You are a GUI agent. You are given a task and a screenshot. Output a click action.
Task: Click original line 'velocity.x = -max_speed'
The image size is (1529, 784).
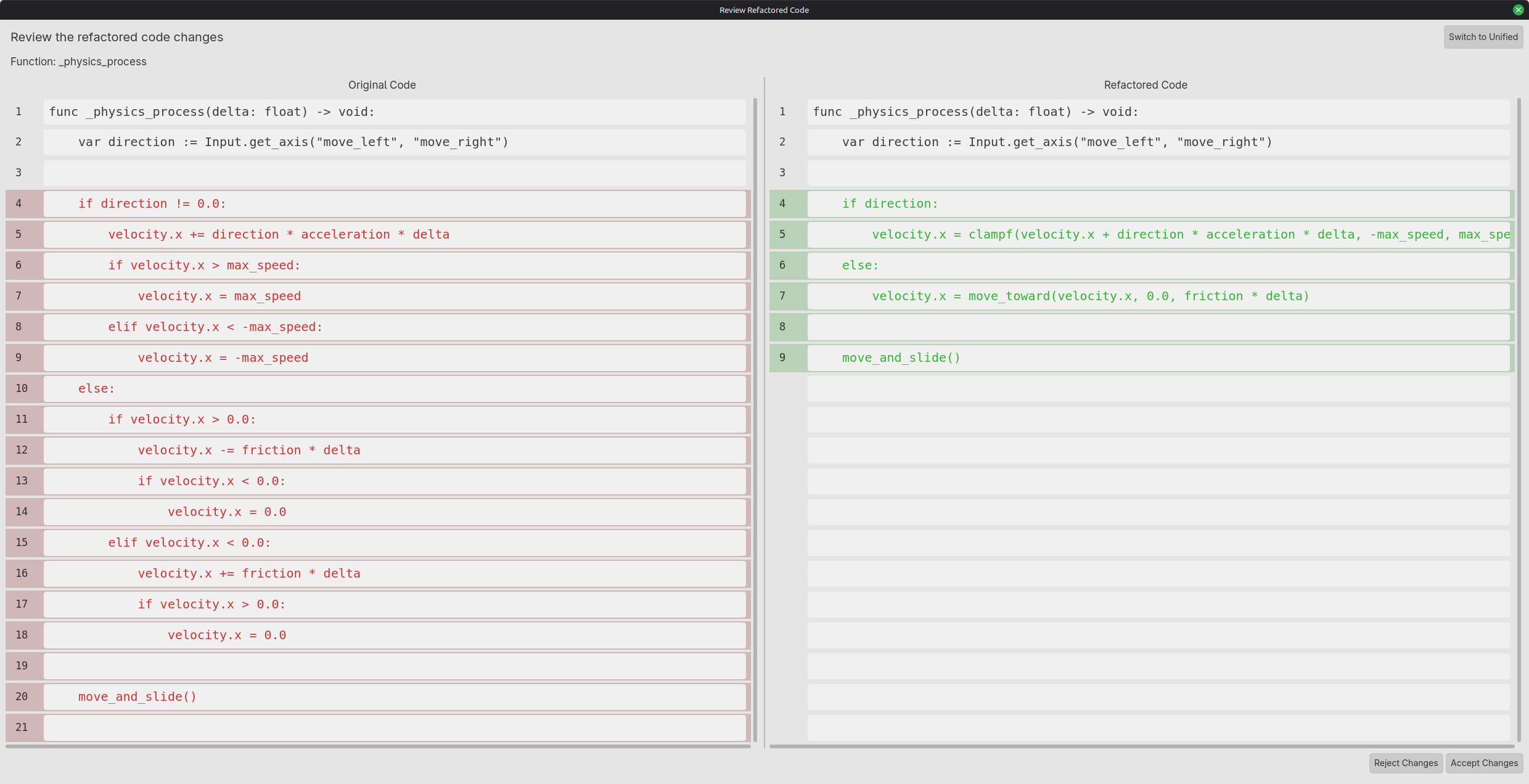(x=395, y=358)
